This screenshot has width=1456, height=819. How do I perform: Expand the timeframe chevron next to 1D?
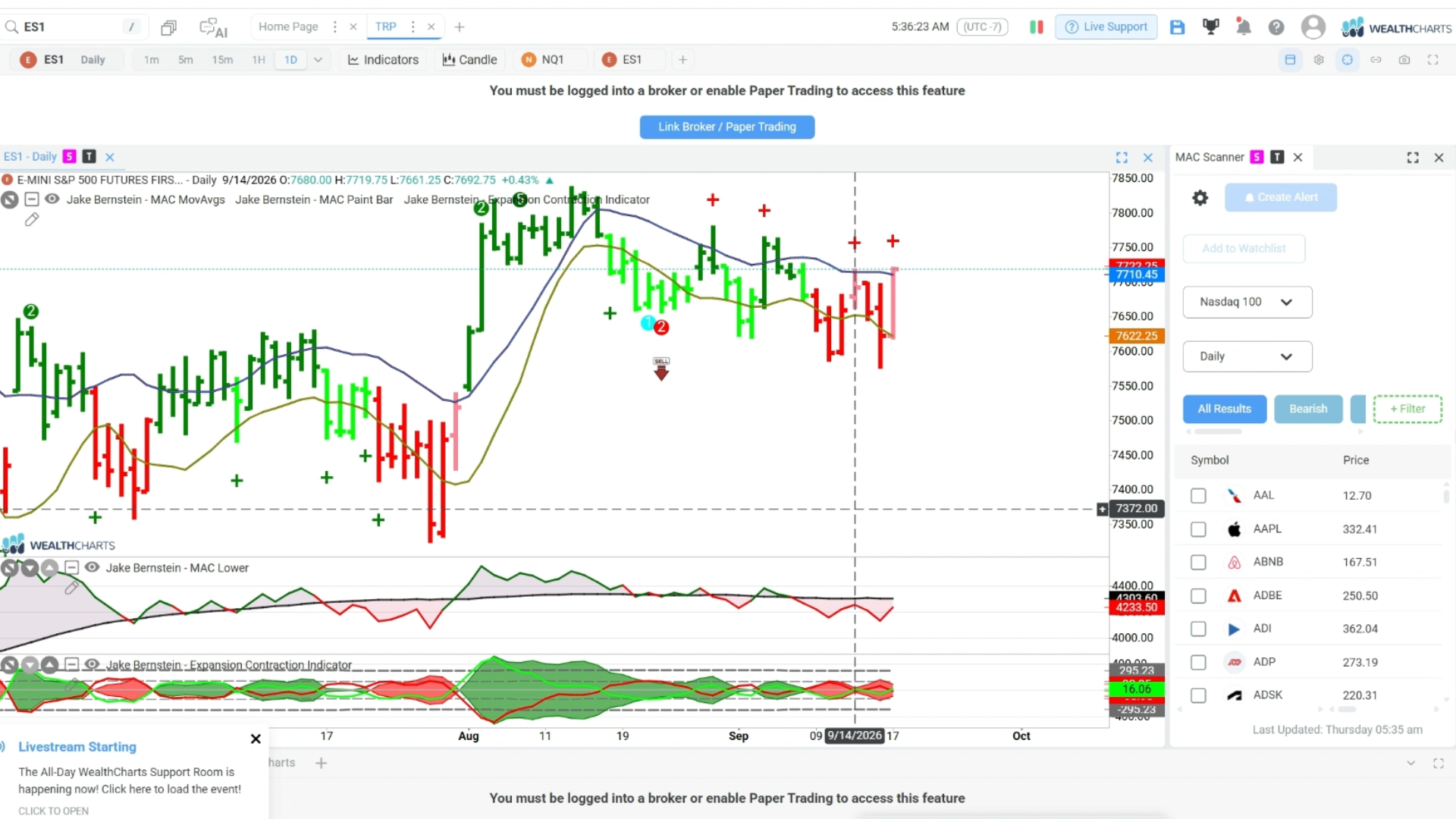pyautogui.click(x=318, y=60)
